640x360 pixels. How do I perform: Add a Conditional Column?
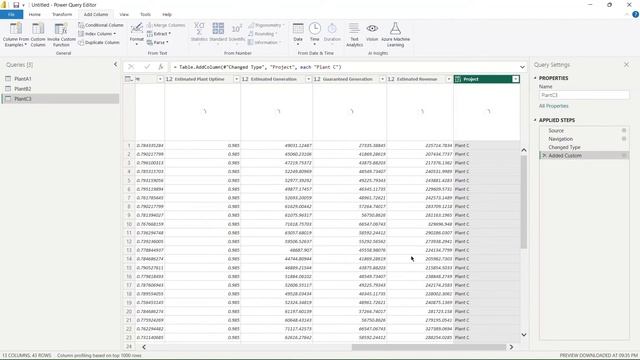click(100, 25)
